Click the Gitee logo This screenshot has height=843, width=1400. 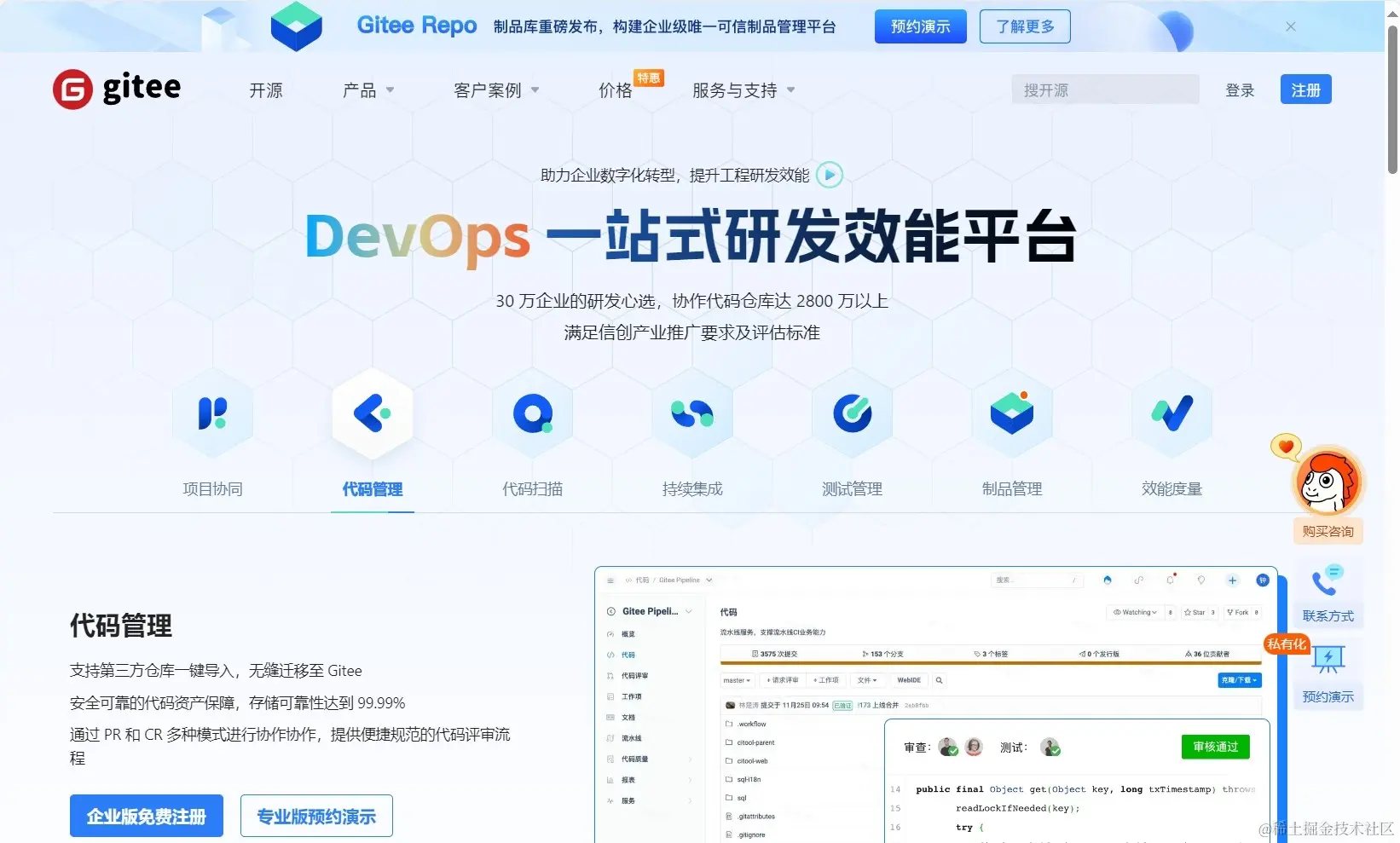117,89
